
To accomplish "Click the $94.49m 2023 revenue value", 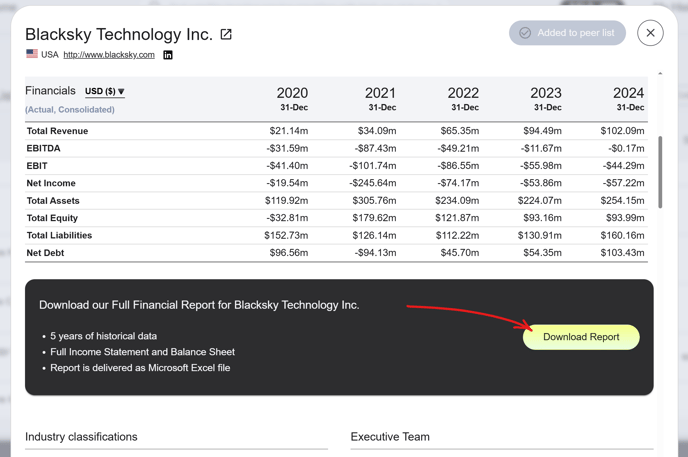I will tap(542, 131).
